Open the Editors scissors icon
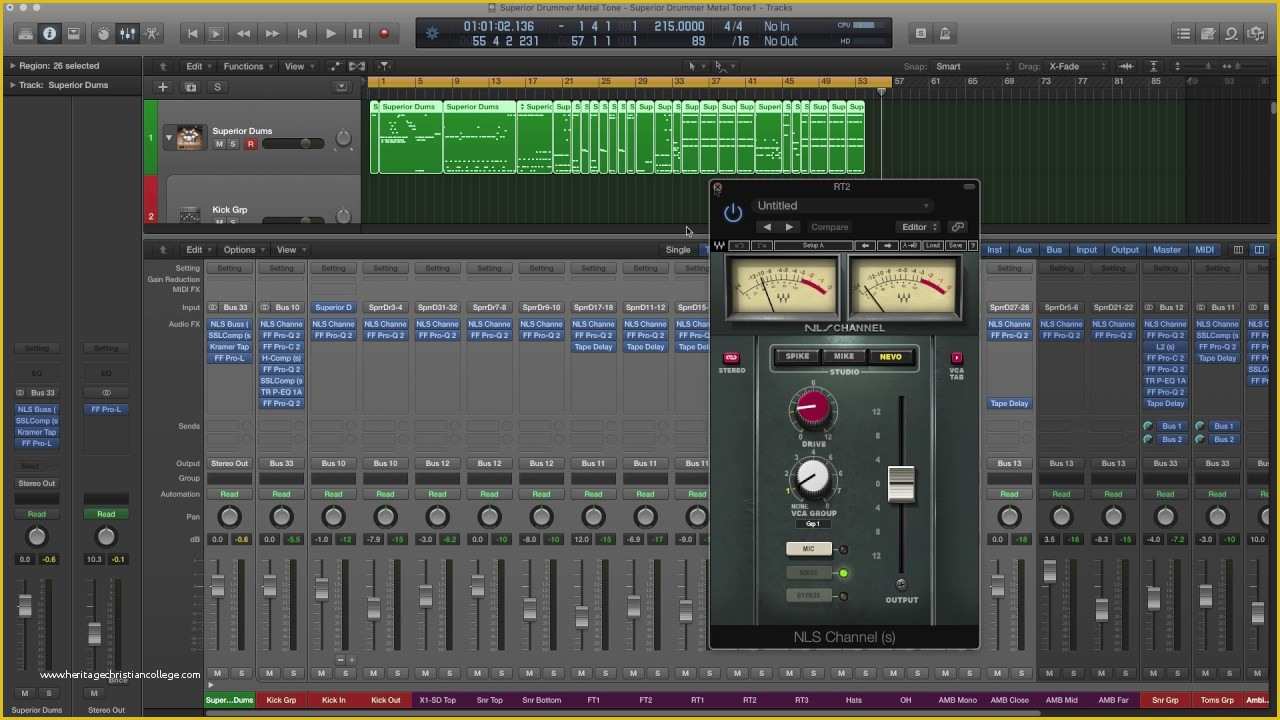Image resolution: width=1280 pixels, height=720 pixels. pyautogui.click(x=151, y=33)
